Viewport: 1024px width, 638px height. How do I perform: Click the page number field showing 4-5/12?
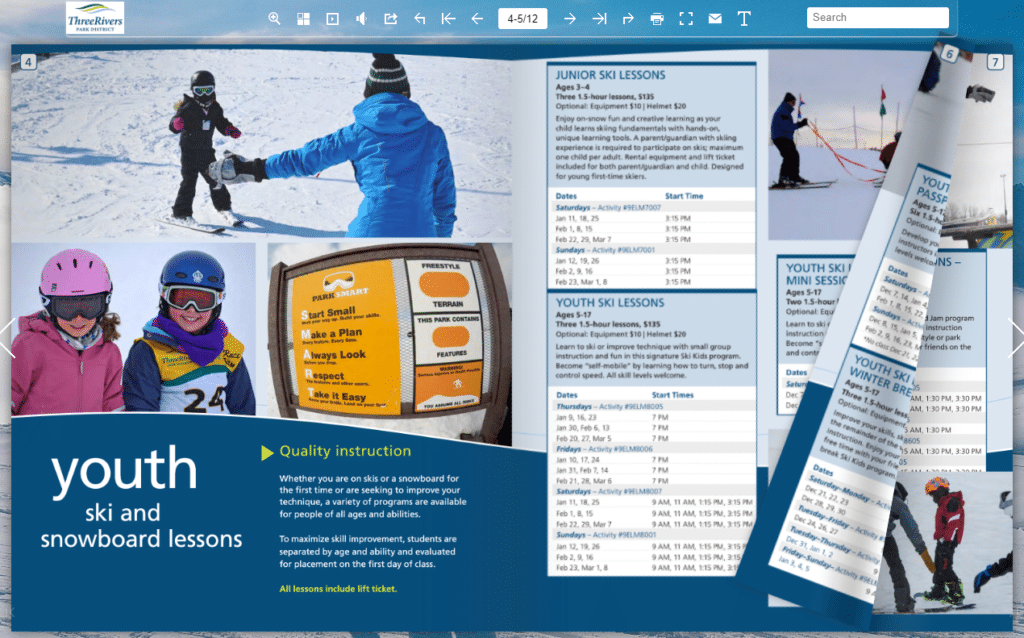[x=522, y=18]
